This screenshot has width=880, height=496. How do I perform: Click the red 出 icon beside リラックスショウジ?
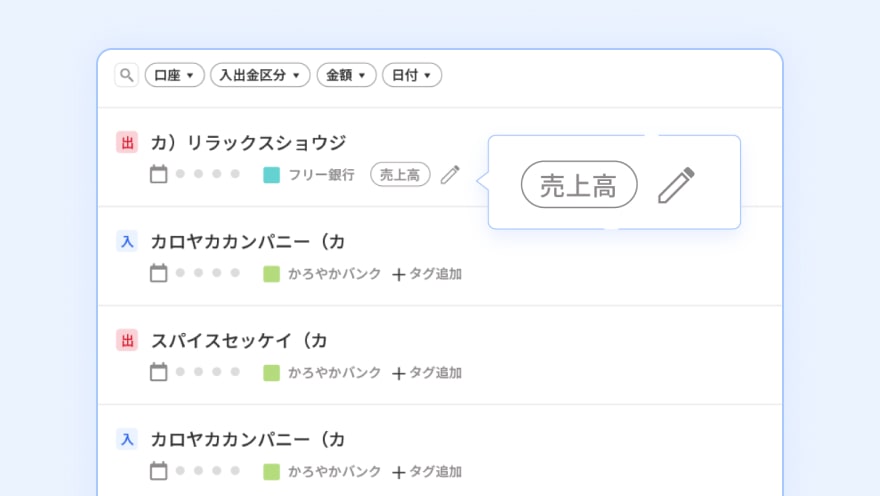point(127,142)
